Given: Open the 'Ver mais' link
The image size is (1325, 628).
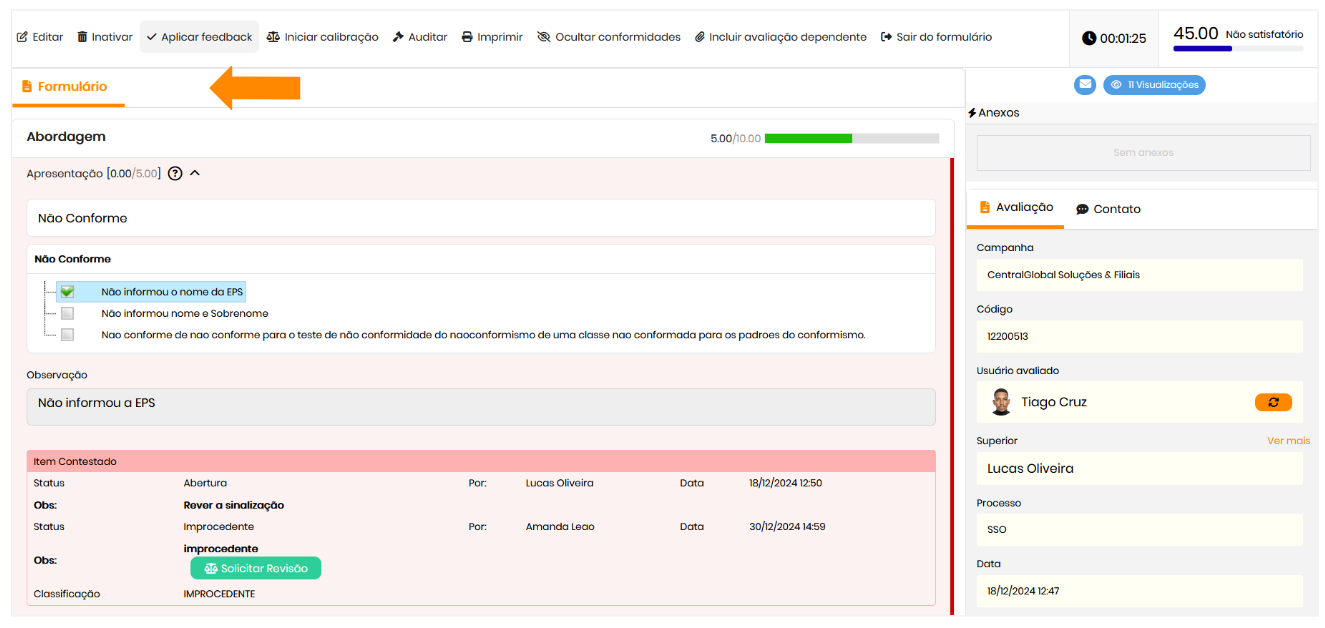Looking at the screenshot, I should click(x=1287, y=441).
